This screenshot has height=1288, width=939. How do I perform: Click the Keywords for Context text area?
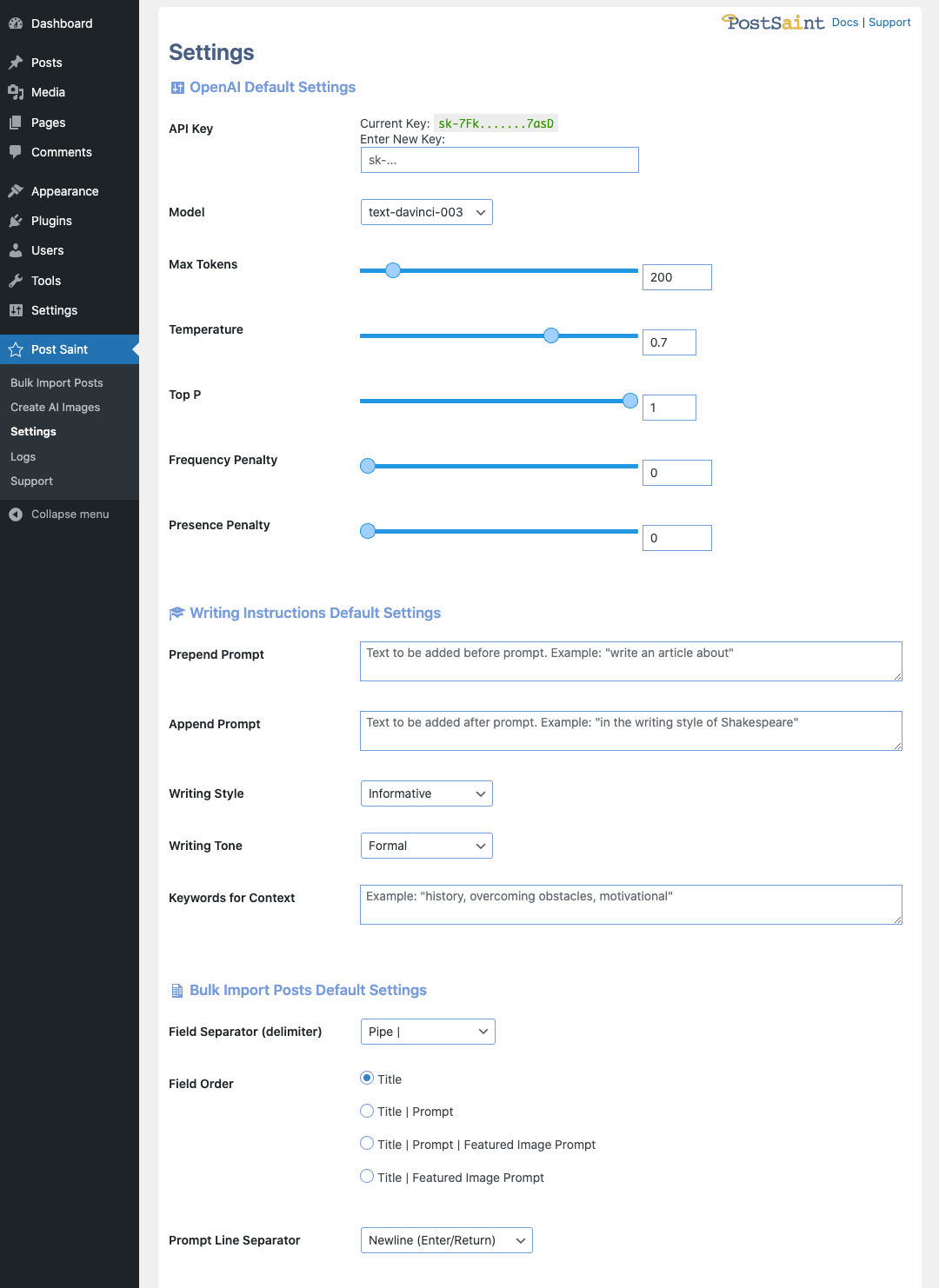[x=631, y=905]
